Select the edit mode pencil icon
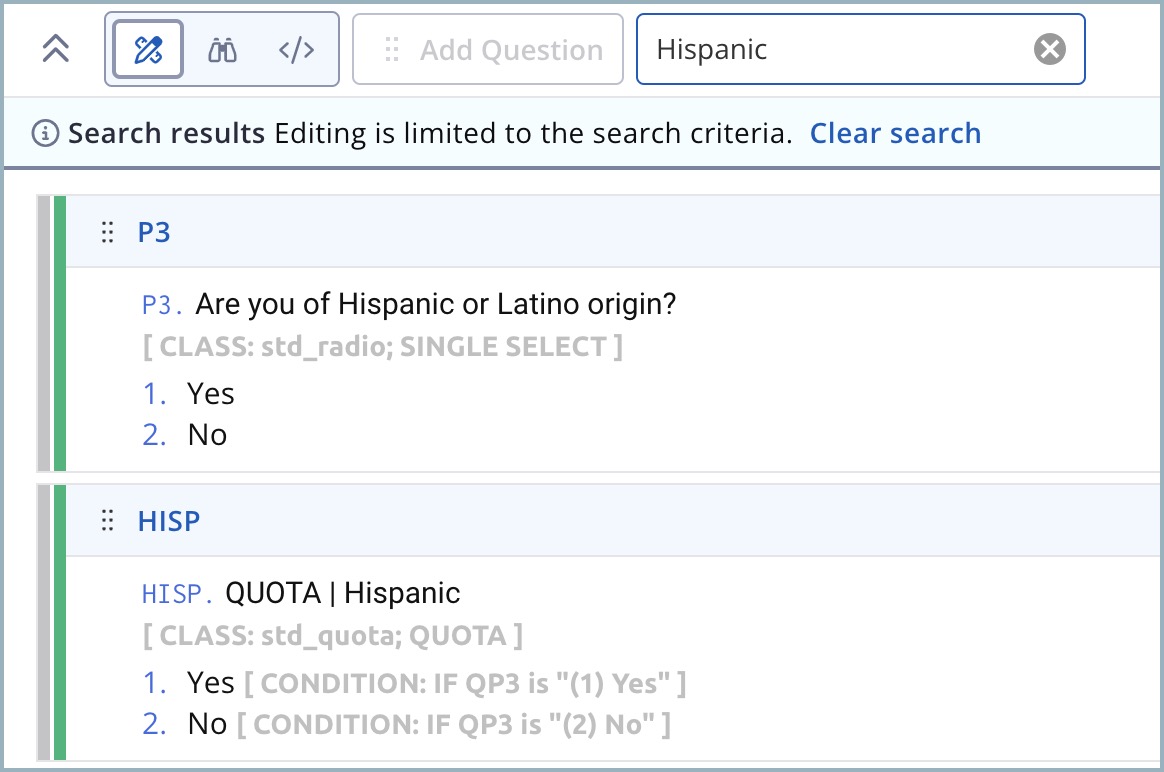The width and height of the screenshot is (1164, 772). [x=148, y=50]
